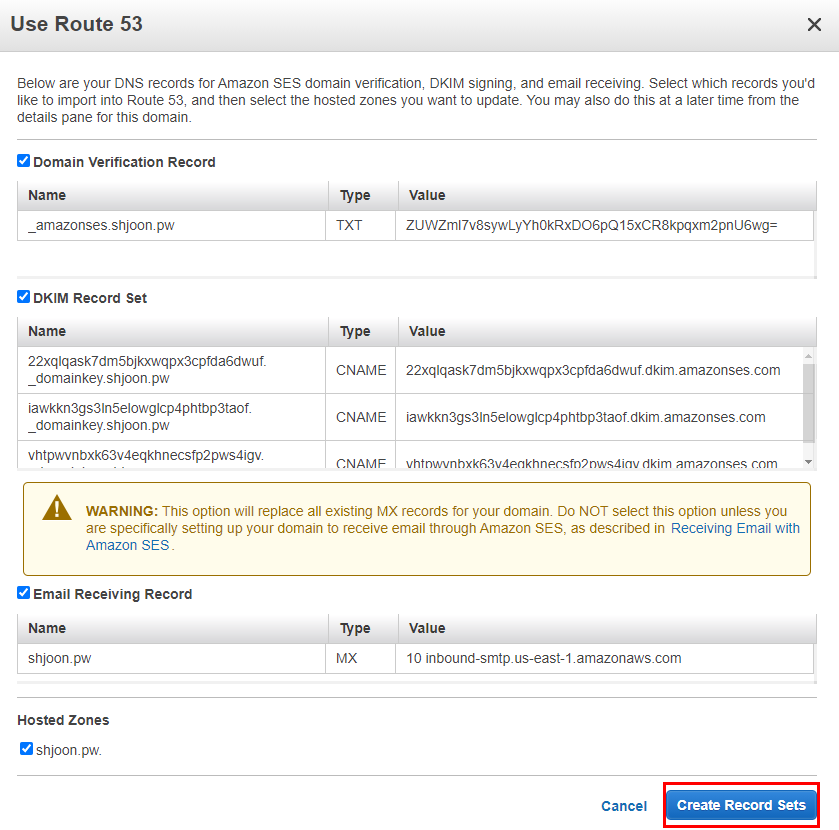This screenshot has height=830, width=839.
Task: Toggle the DKIM Record Set checkbox
Action: 24,296
